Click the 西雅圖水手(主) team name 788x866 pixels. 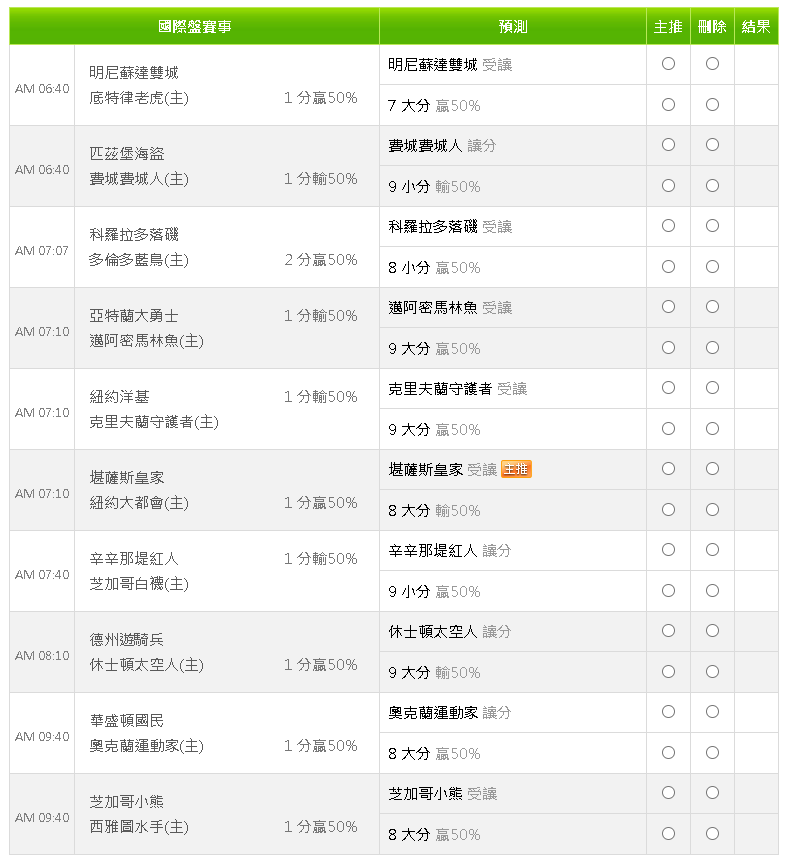(x=138, y=827)
